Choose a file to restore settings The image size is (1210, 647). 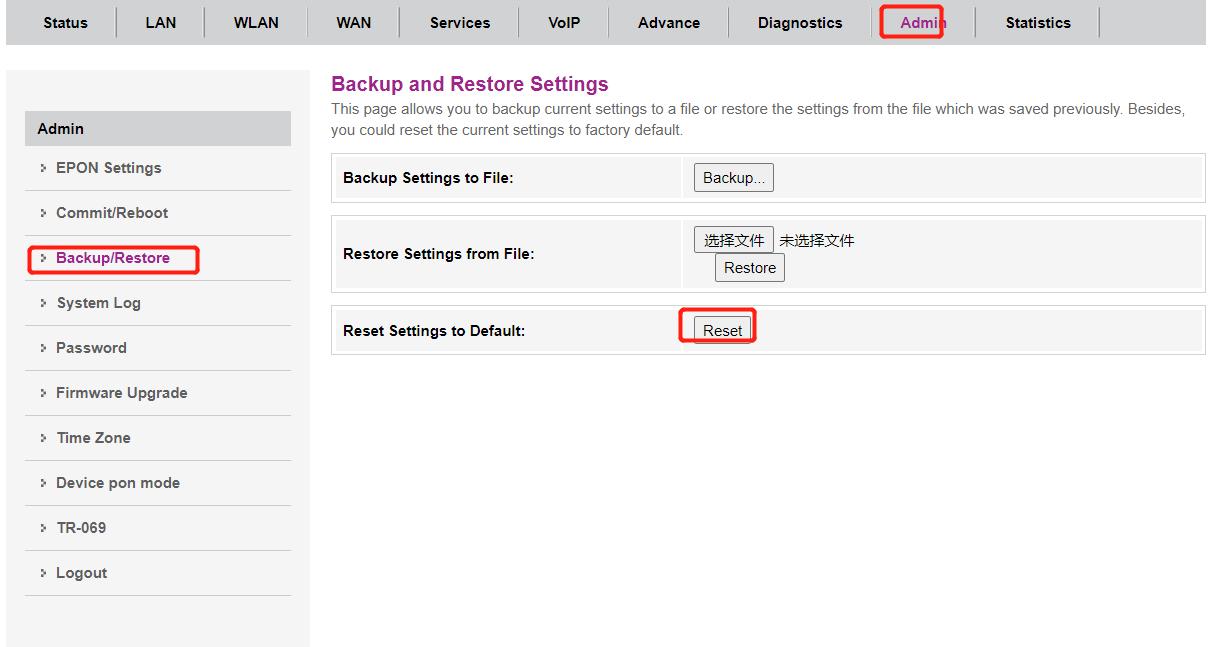click(x=733, y=240)
